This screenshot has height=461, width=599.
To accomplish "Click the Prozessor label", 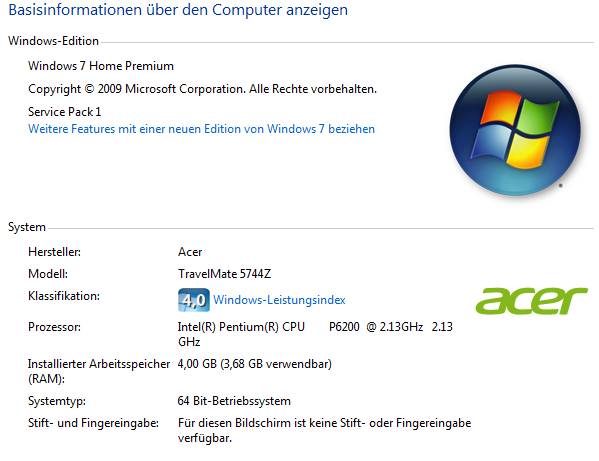I will (54, 327).
